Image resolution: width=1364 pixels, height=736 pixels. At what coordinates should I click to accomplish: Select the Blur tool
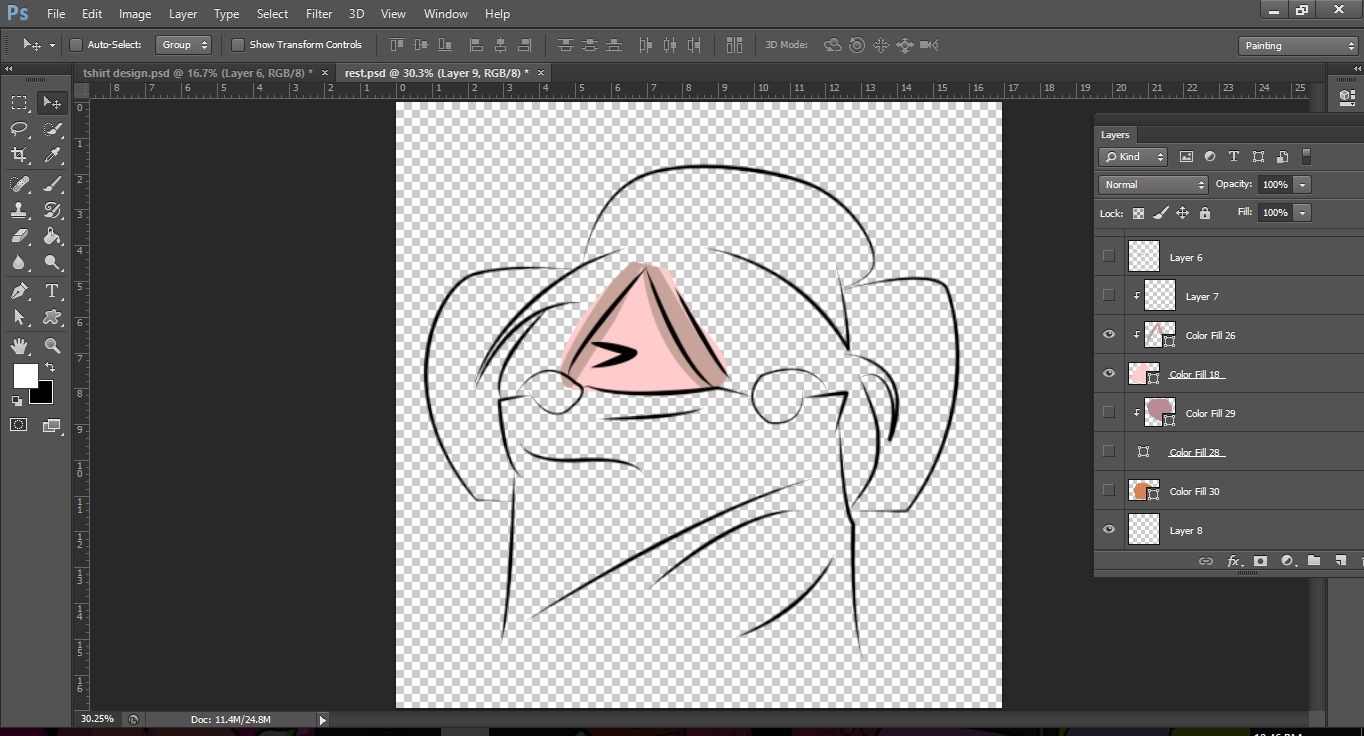[x=19, y=263]
